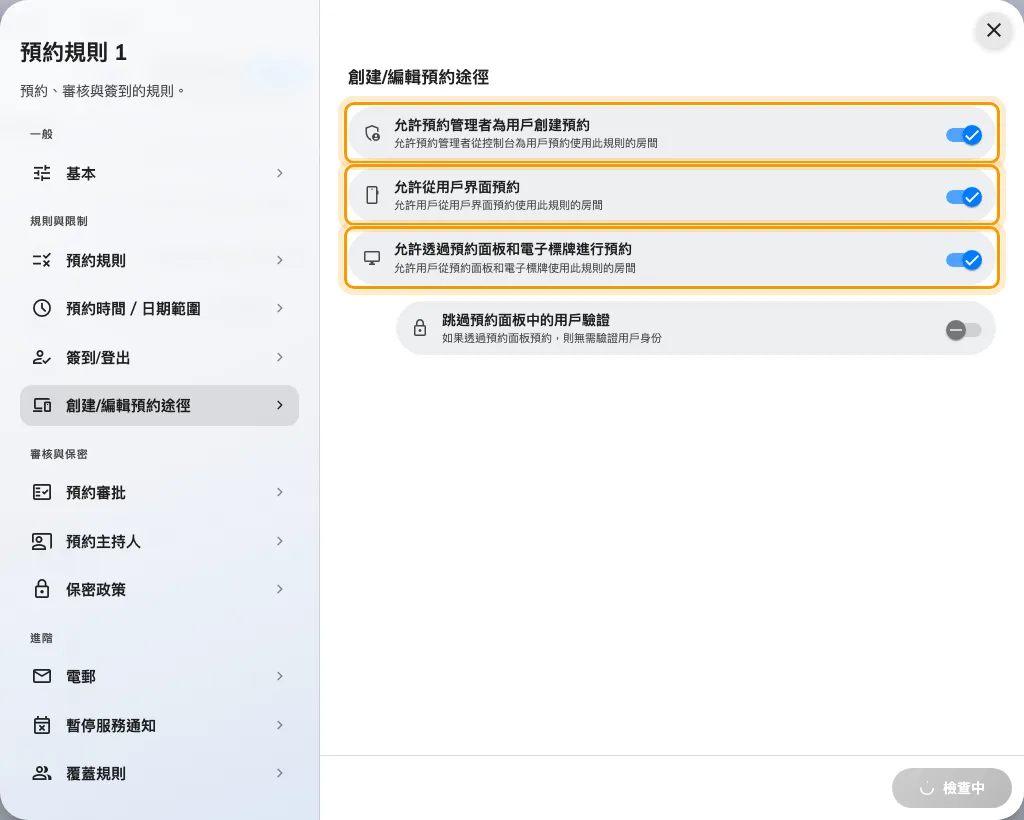Open the 電郵 settings label
Viewport: 1024px width, 820px height.
(x=81, y=676)
